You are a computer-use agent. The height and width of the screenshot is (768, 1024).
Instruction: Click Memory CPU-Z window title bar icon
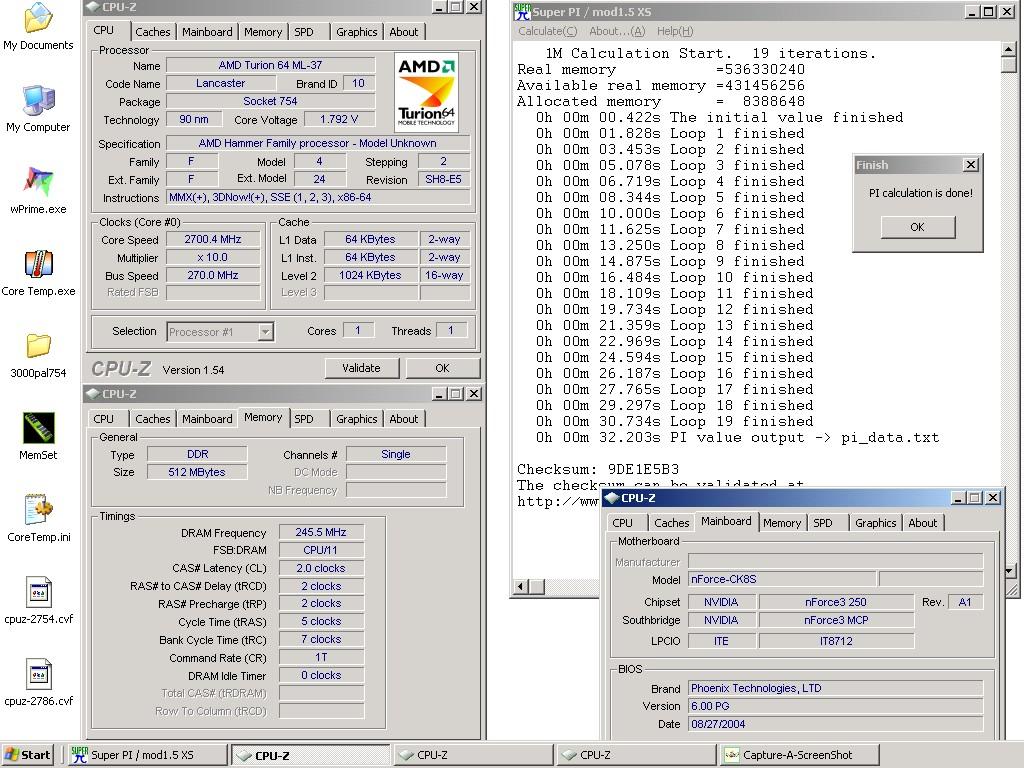pyautogui.click(x=92, y=394)
